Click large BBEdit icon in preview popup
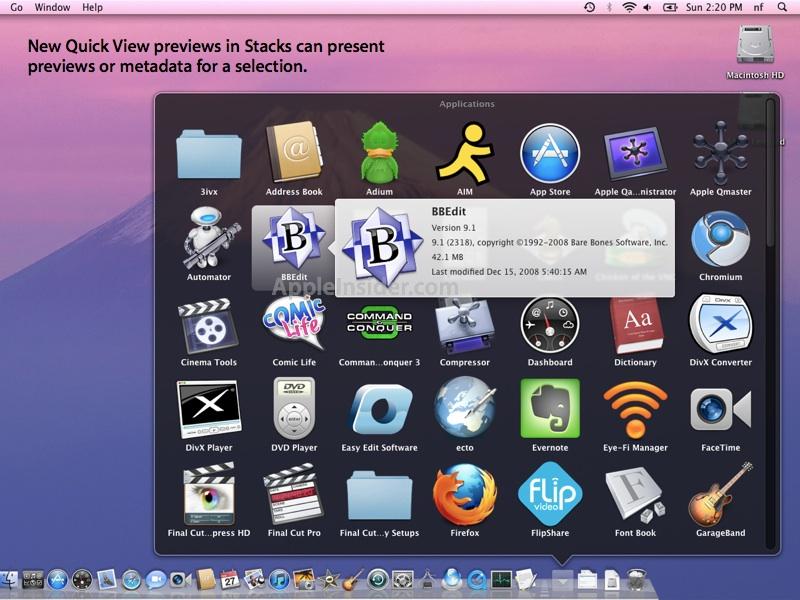 click(382, 246)
